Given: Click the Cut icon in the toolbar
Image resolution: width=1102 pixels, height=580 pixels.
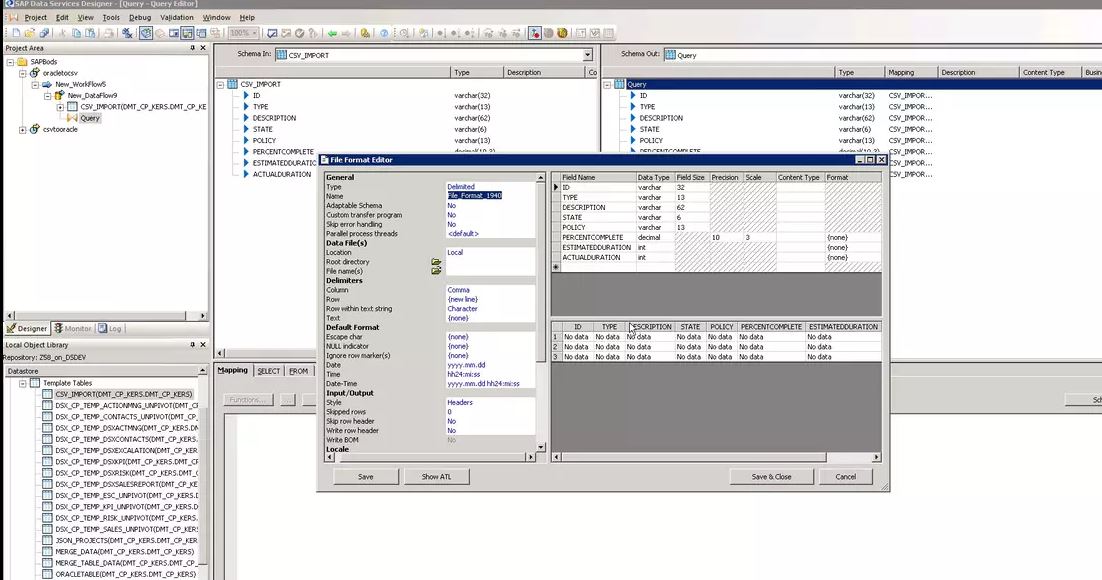Looking at the screenshot, I should 62,33.
